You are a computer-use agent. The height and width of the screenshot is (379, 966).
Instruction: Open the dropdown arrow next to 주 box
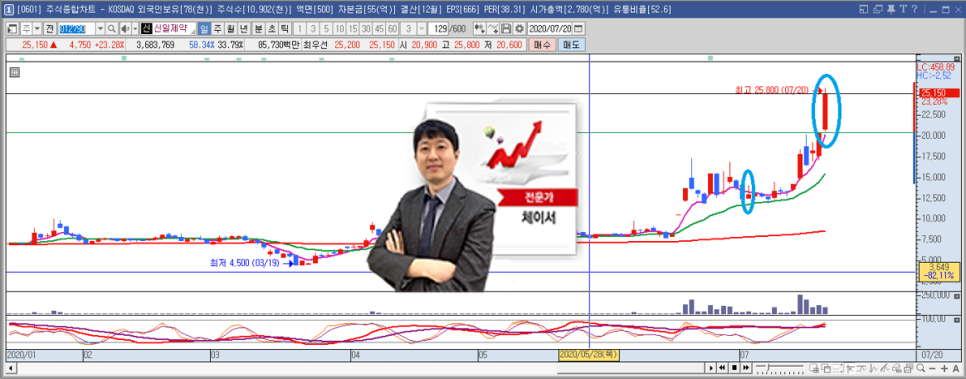tap(36, 29)
